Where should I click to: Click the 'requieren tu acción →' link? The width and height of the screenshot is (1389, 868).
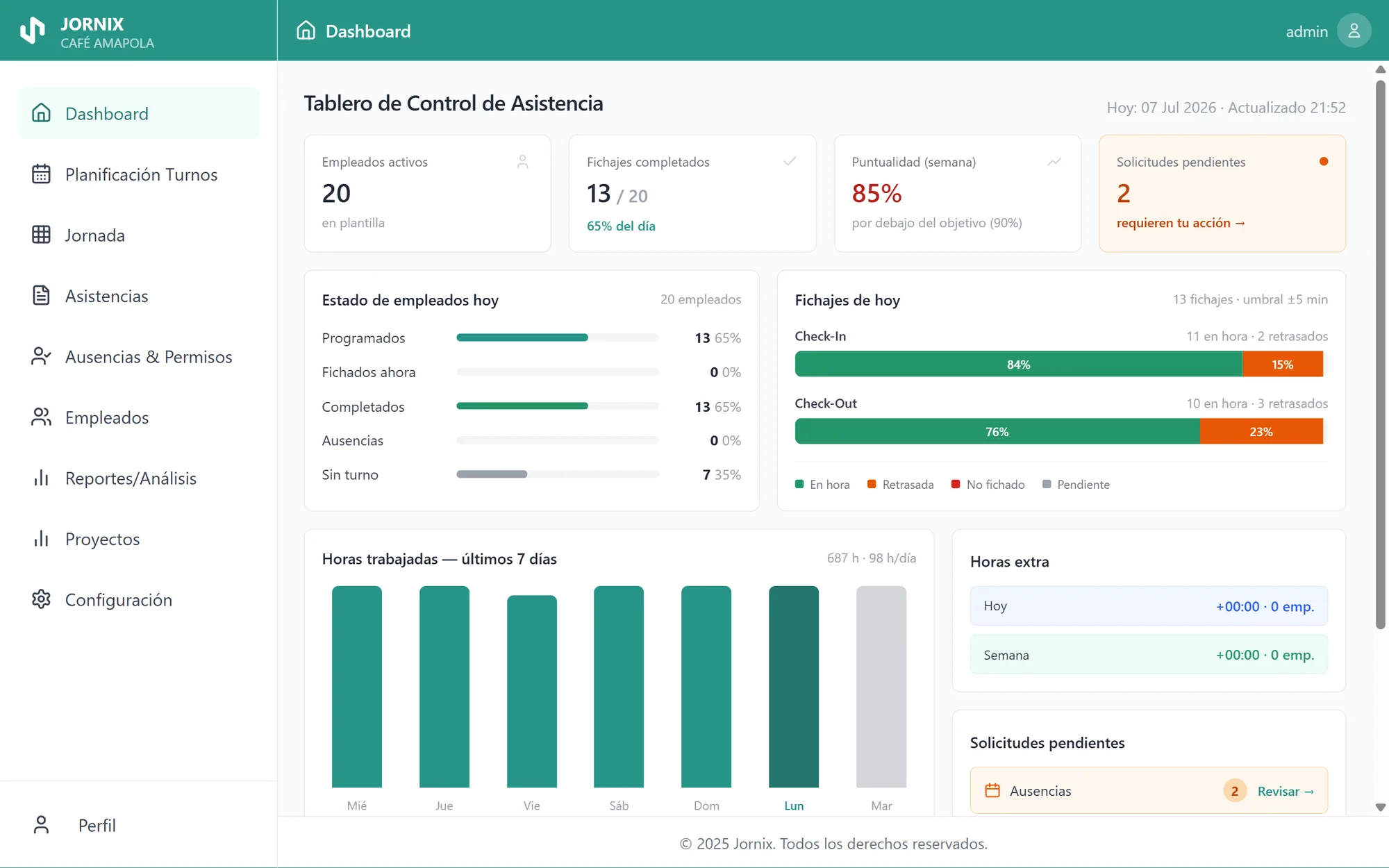[1181, 223]
